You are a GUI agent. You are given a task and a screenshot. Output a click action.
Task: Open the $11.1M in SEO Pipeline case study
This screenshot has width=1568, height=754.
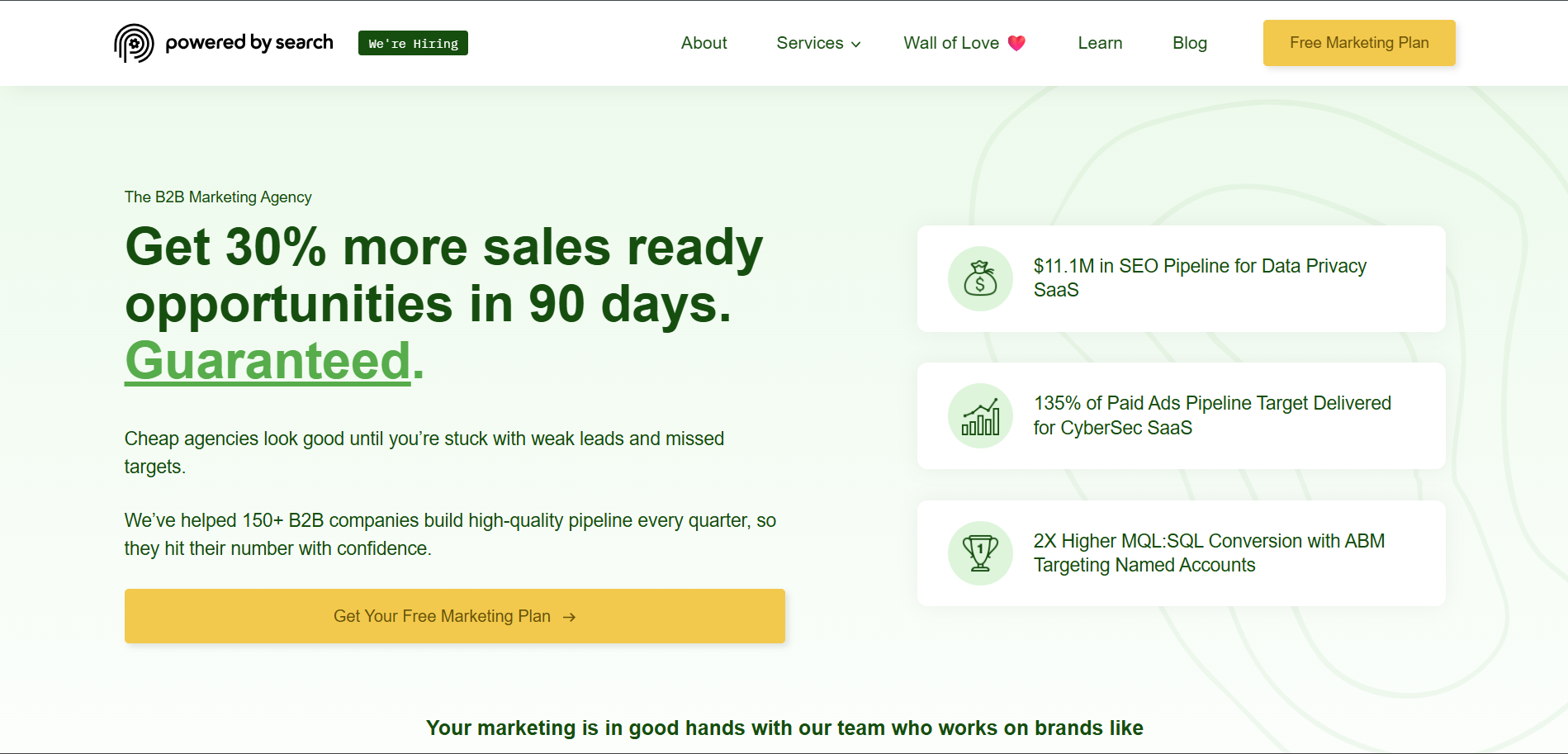coord(1181,278)
